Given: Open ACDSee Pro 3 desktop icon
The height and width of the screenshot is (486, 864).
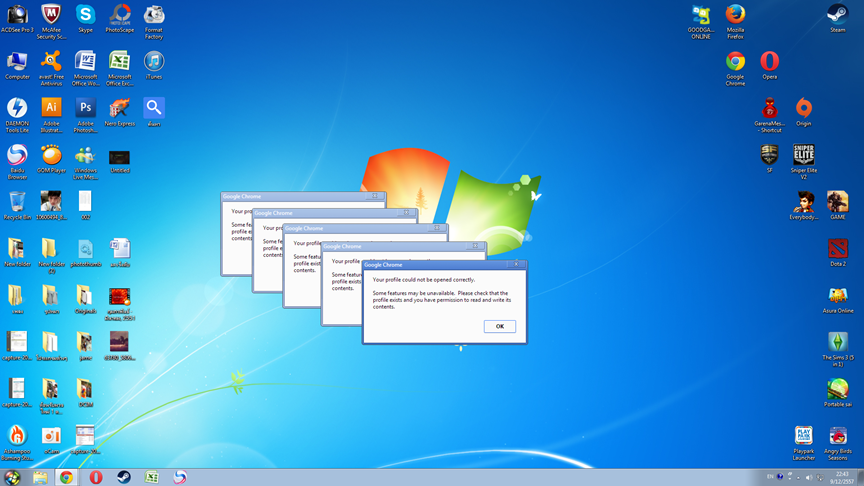Looking at the screenshot, I should (x=17, y=18).
